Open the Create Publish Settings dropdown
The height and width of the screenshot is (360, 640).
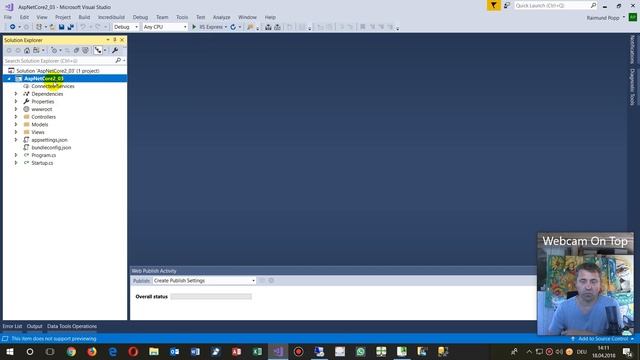coord(204,280)
